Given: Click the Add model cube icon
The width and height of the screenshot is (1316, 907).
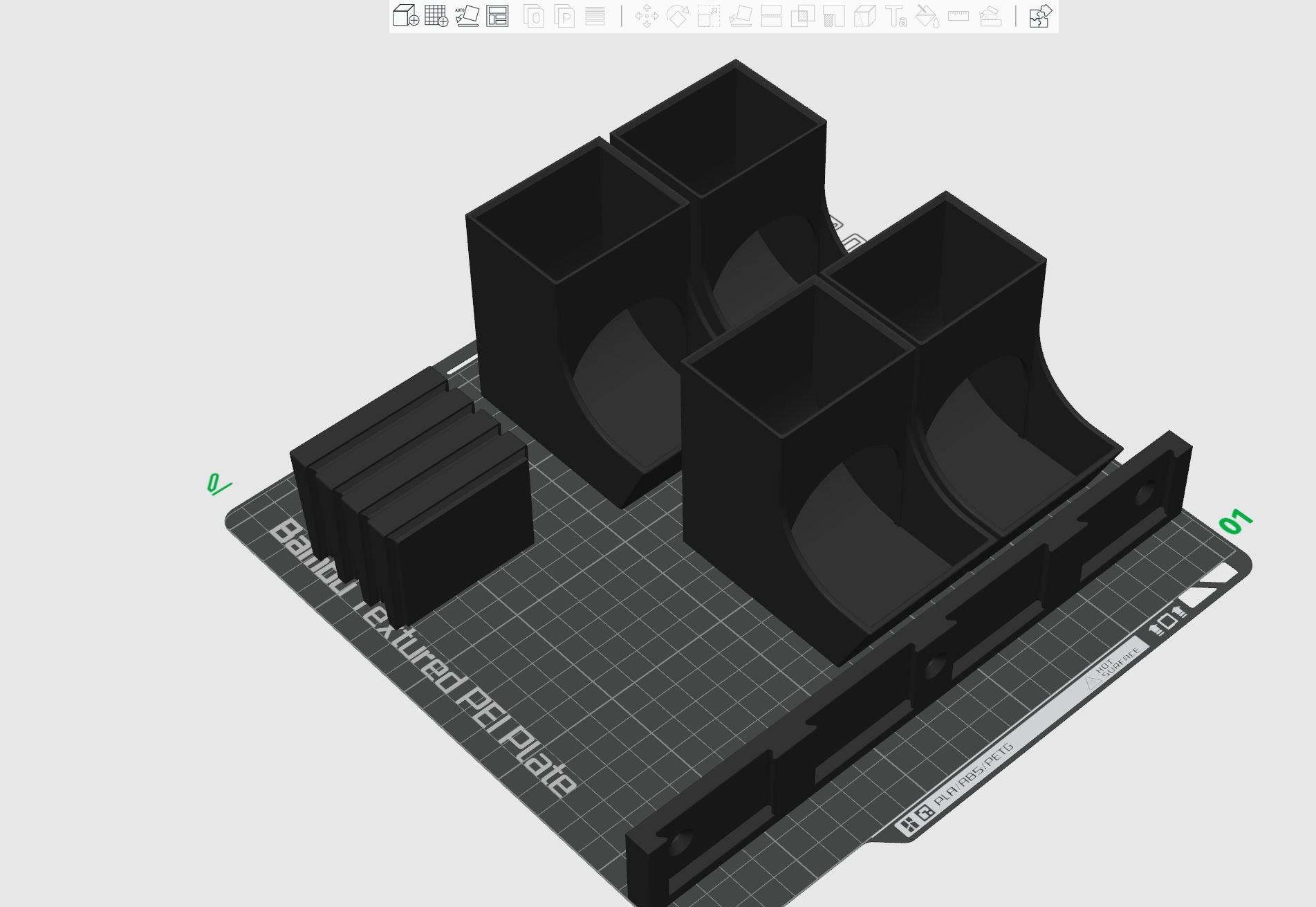Looking at the screenshot, I should [x=405, y=16].
